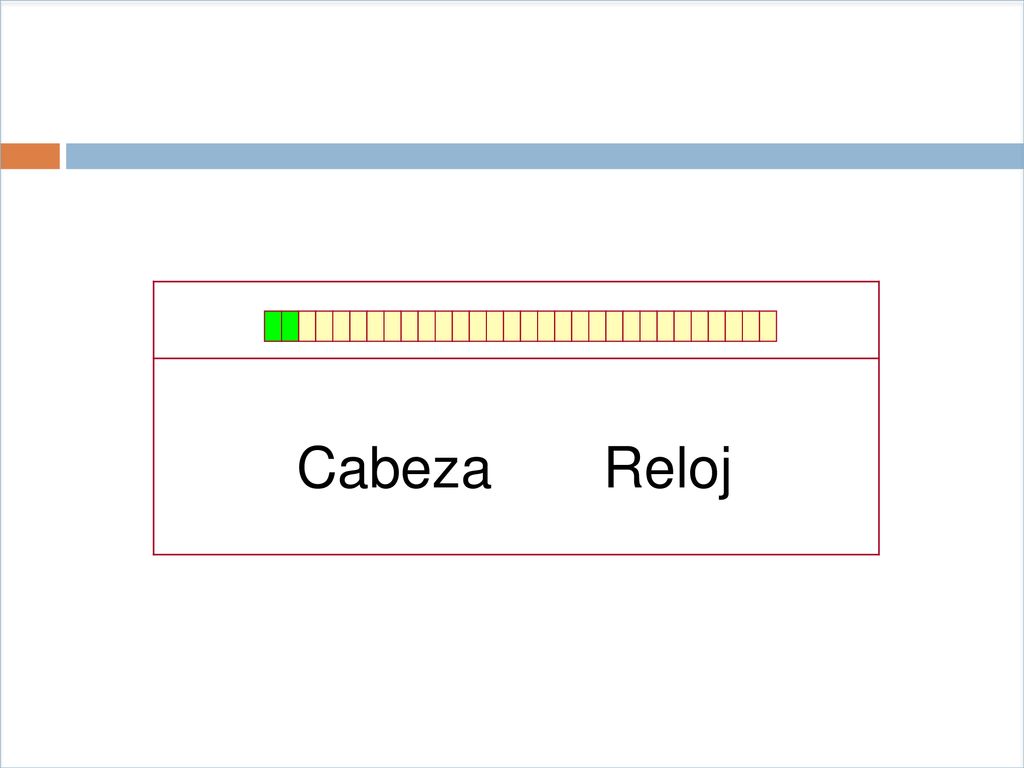Image resolution: width=1024 pixels, height=768 pixels.
Task: Click the white gap between orange and blue bars
Action: pos(63,156)
